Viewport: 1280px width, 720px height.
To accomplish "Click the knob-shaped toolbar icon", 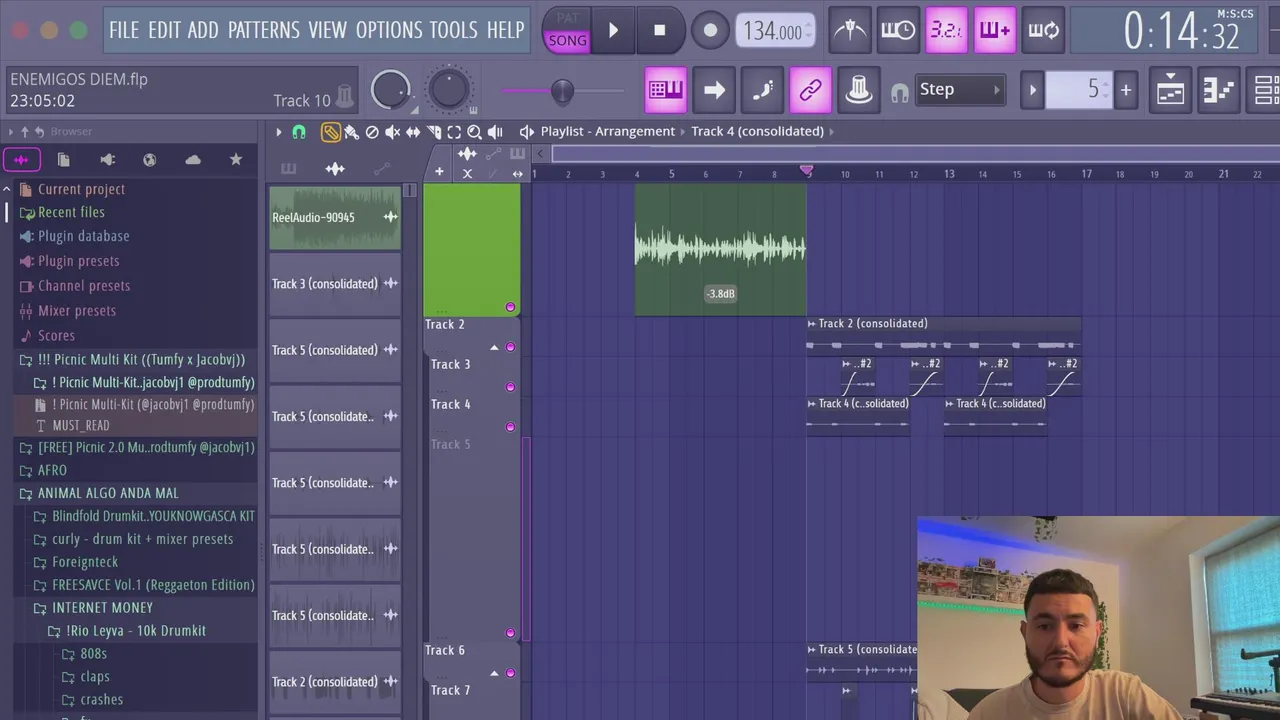I will (x=858, y=90).
